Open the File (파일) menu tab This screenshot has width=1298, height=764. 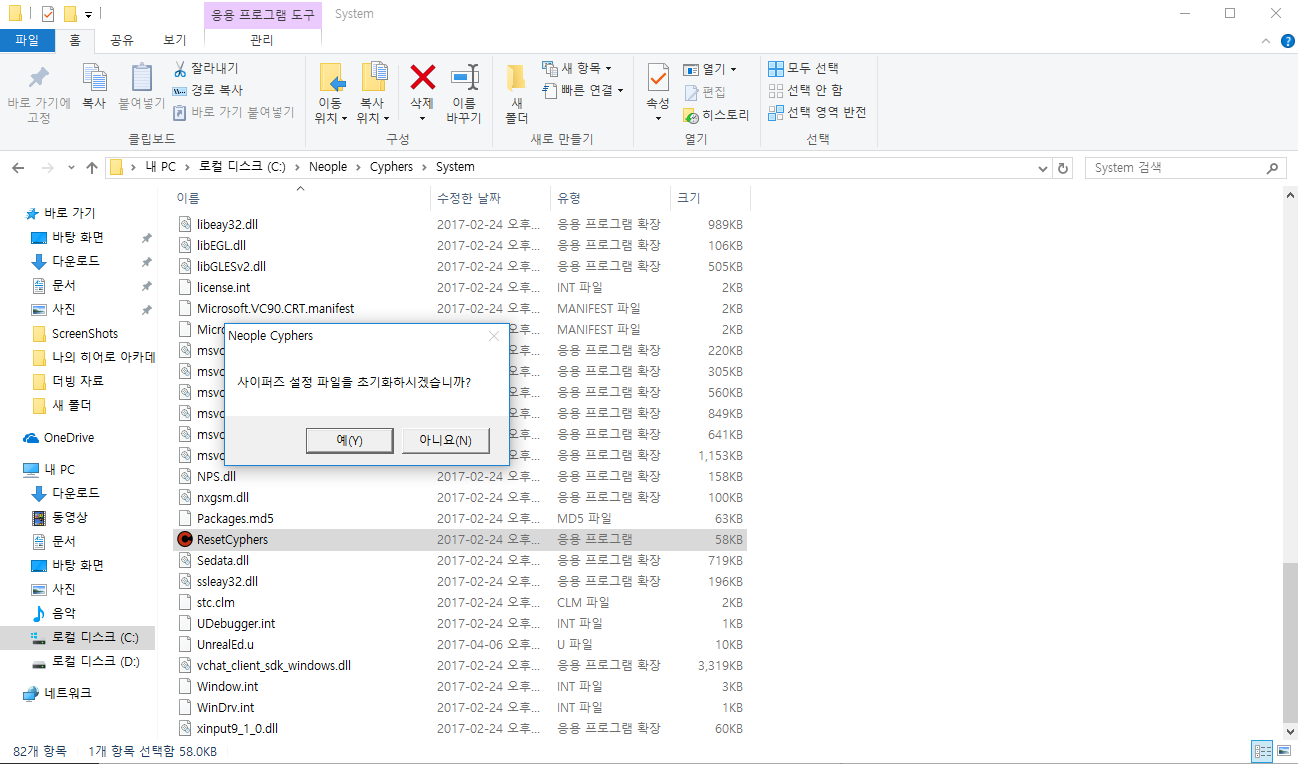point(27,40)
